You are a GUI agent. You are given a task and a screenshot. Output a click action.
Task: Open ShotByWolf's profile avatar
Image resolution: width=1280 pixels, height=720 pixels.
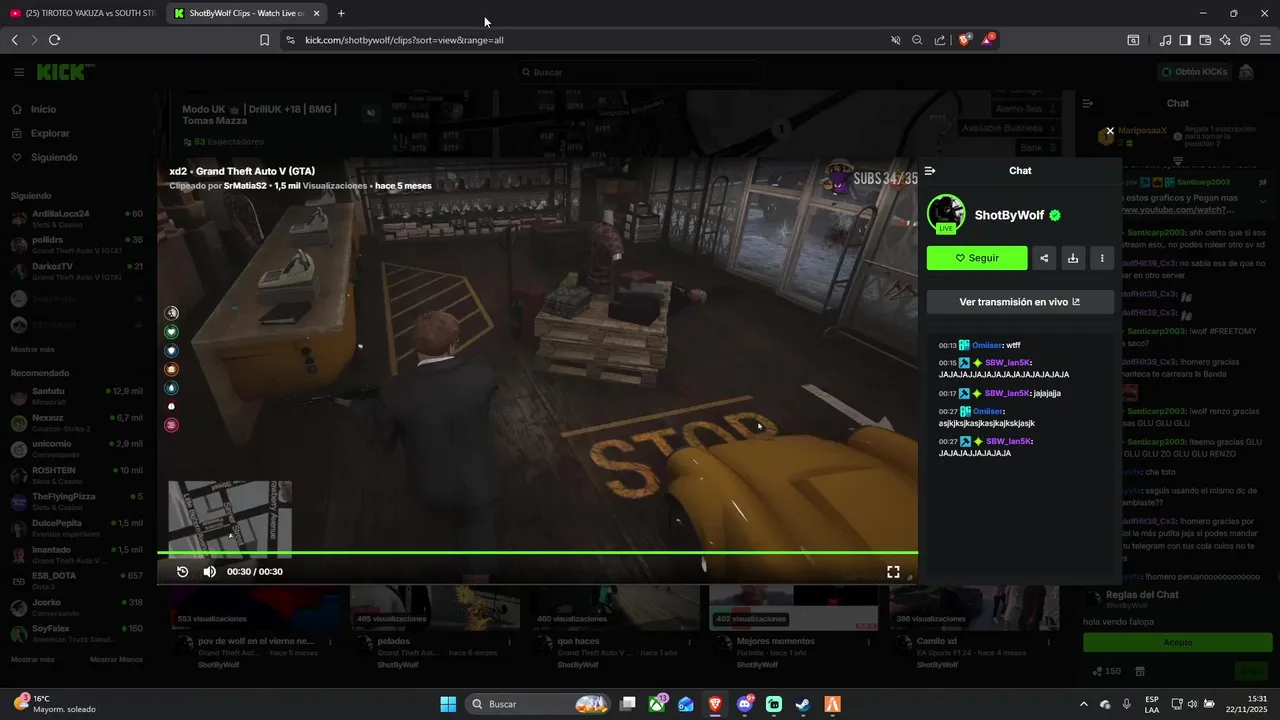946,214
